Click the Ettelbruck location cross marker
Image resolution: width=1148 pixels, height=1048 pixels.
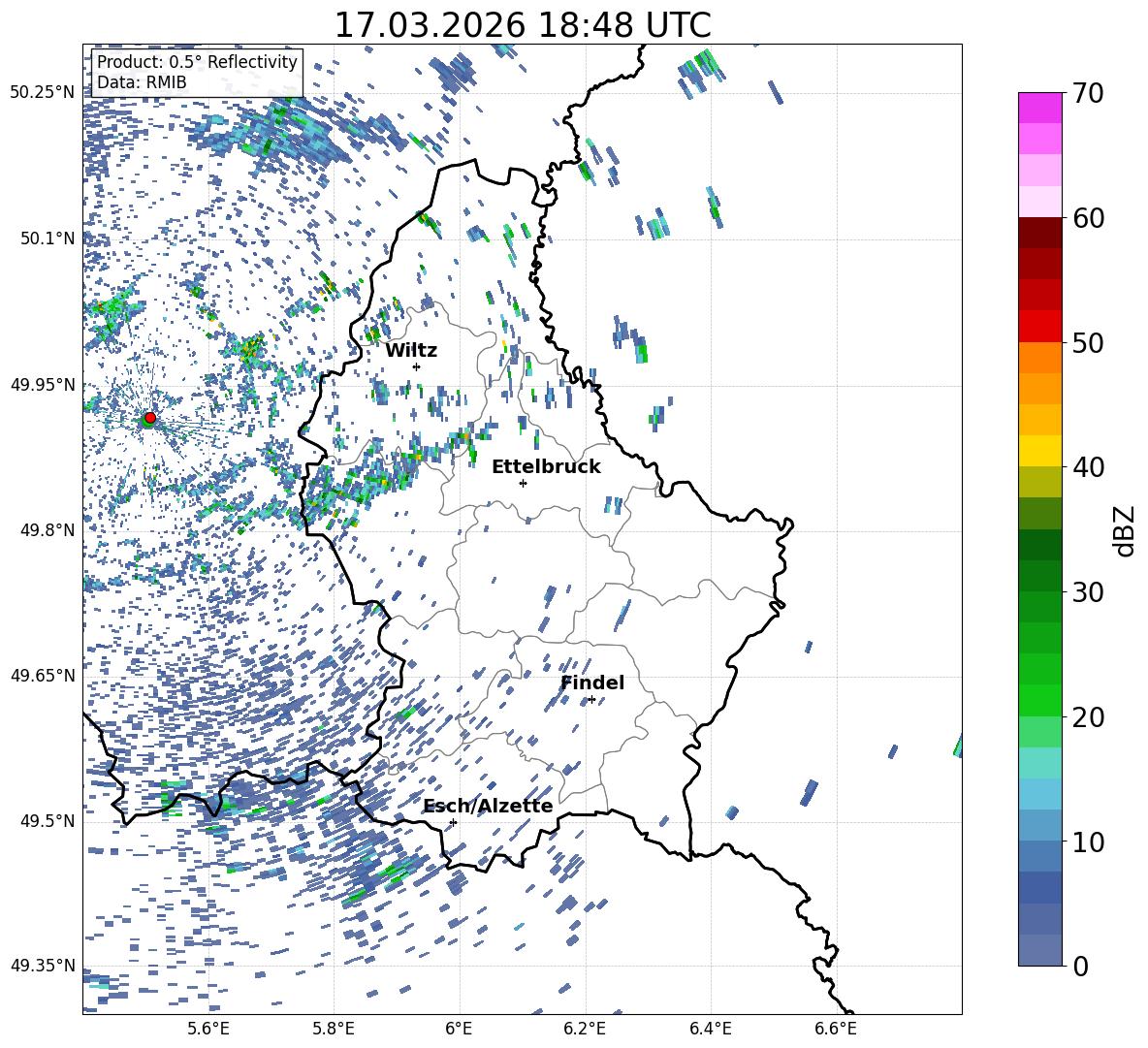point(523,483)
